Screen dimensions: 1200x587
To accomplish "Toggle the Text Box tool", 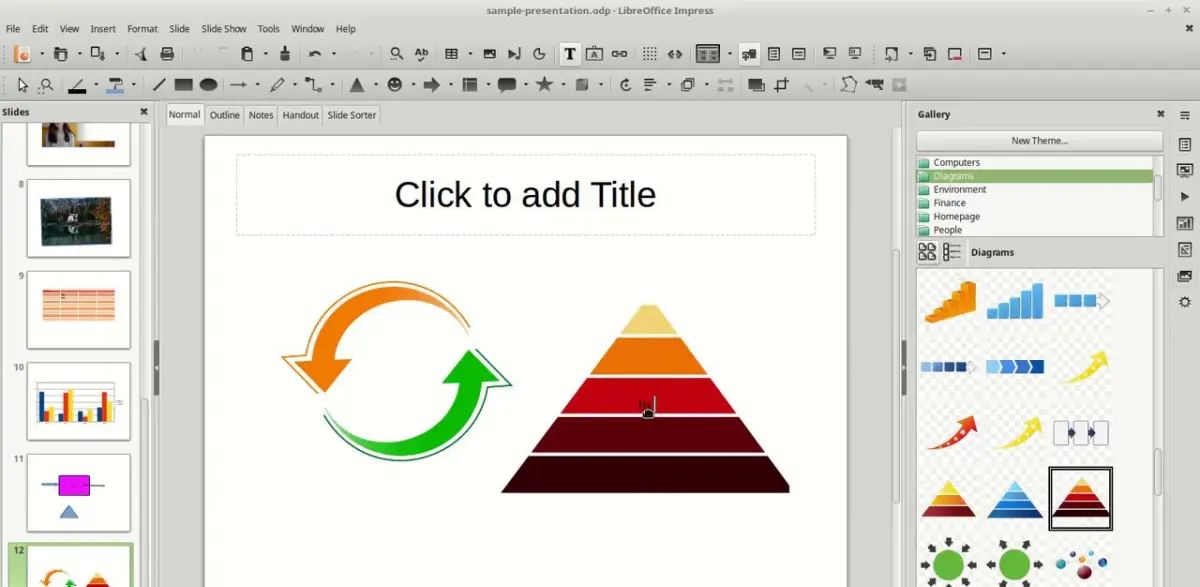I will tap(570, 54).
